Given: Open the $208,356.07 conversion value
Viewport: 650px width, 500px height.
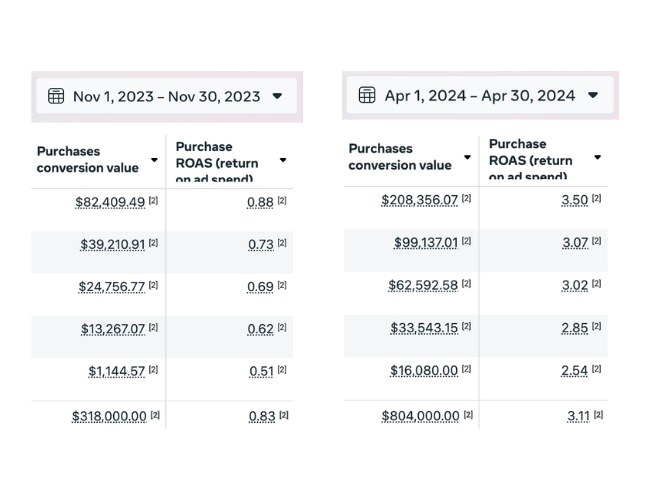Looking at the screenshot, I should [x=420, y=200].
